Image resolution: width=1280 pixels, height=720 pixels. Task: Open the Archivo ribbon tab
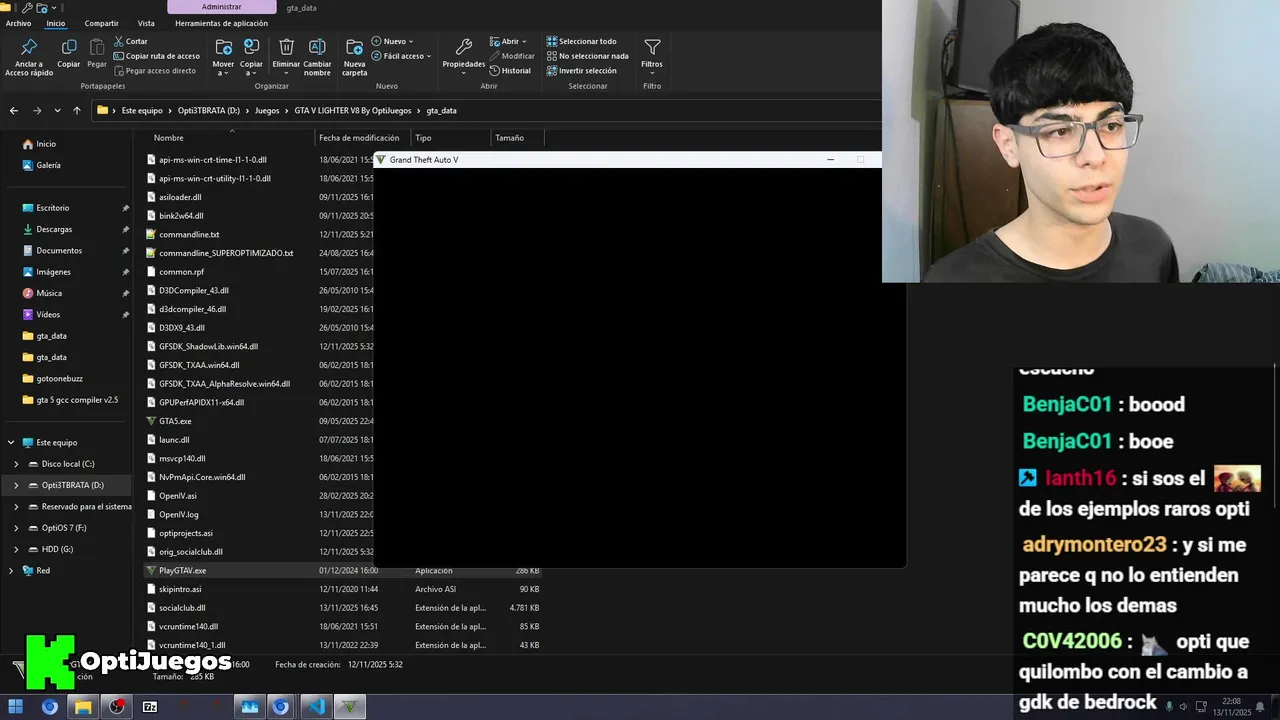coord(18,23)
